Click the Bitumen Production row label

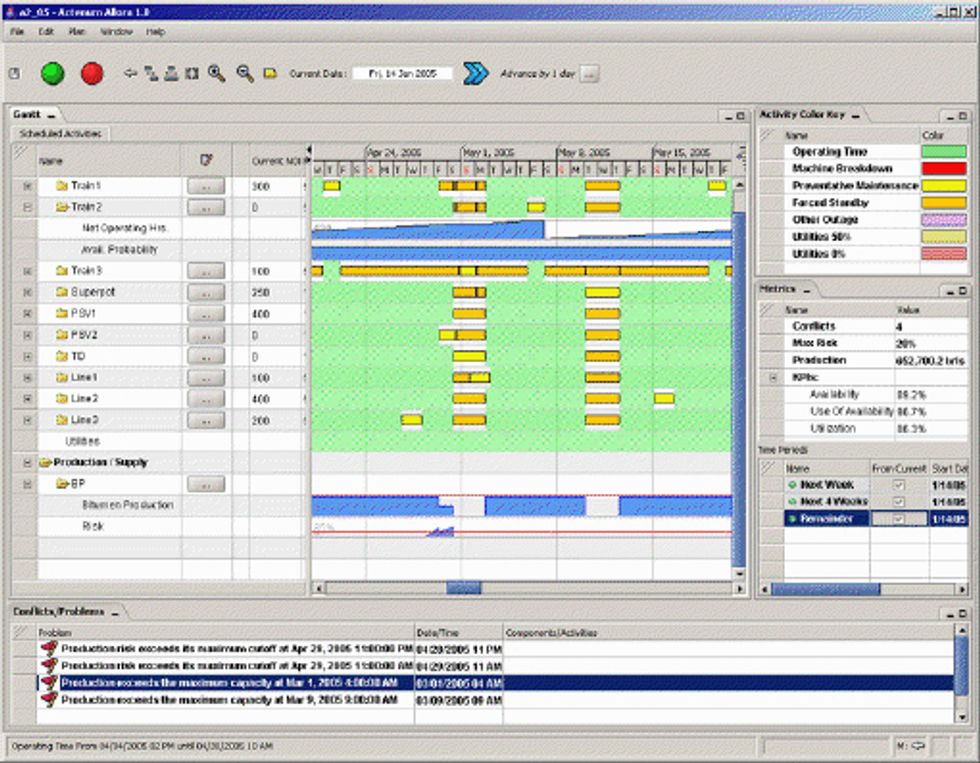128,505
